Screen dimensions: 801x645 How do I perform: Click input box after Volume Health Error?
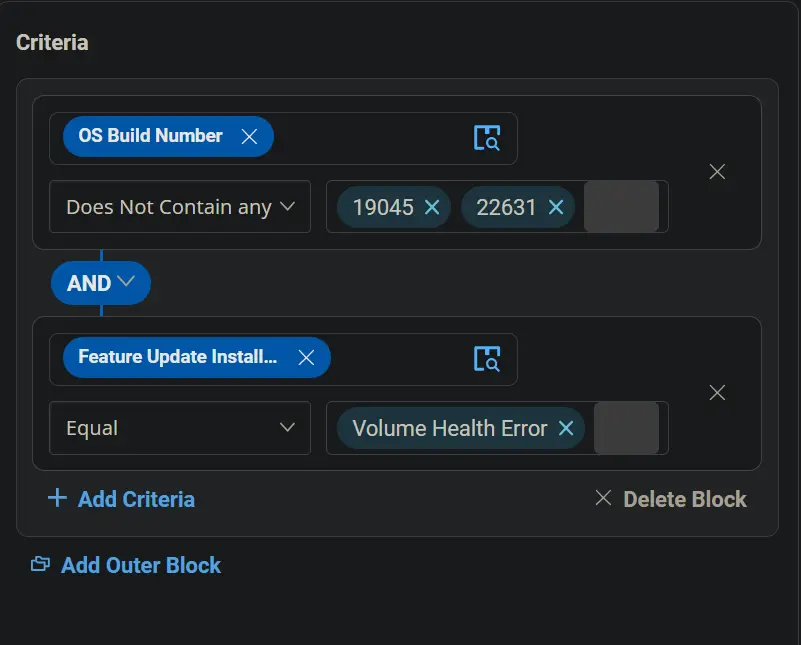(x=626, y=428)
